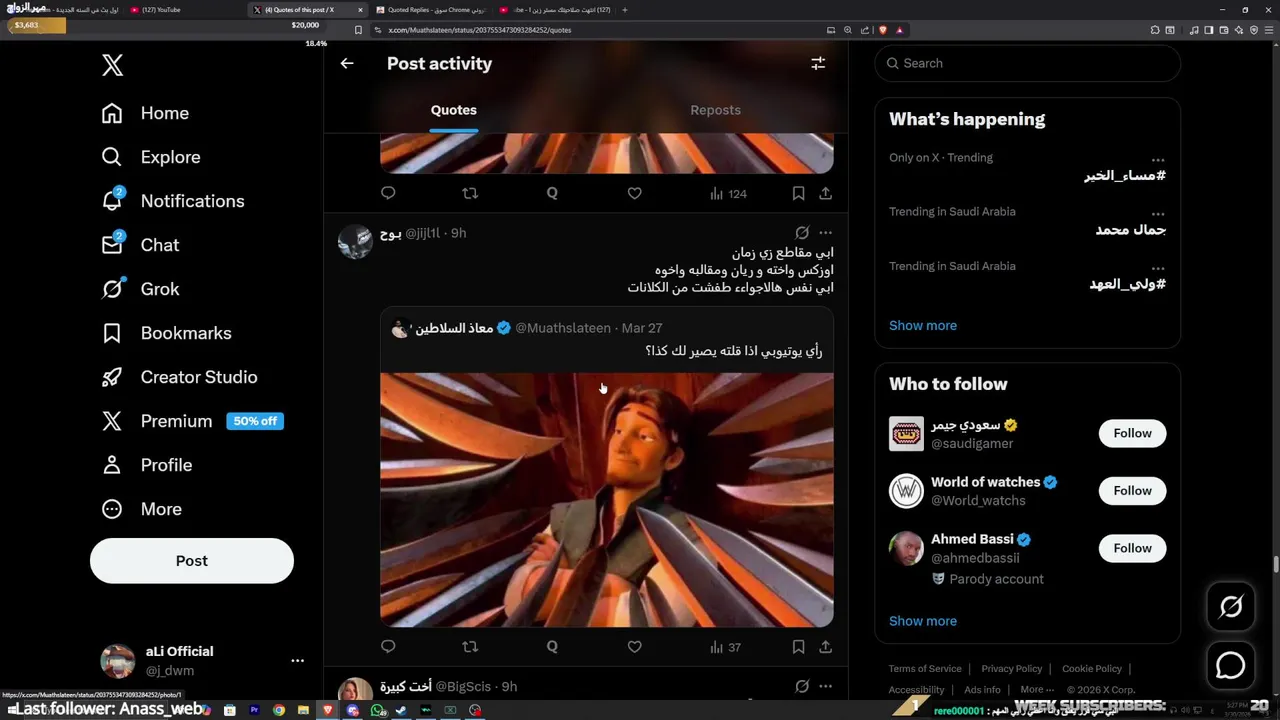Reply to the post with 37 views

tap(388, 647)
